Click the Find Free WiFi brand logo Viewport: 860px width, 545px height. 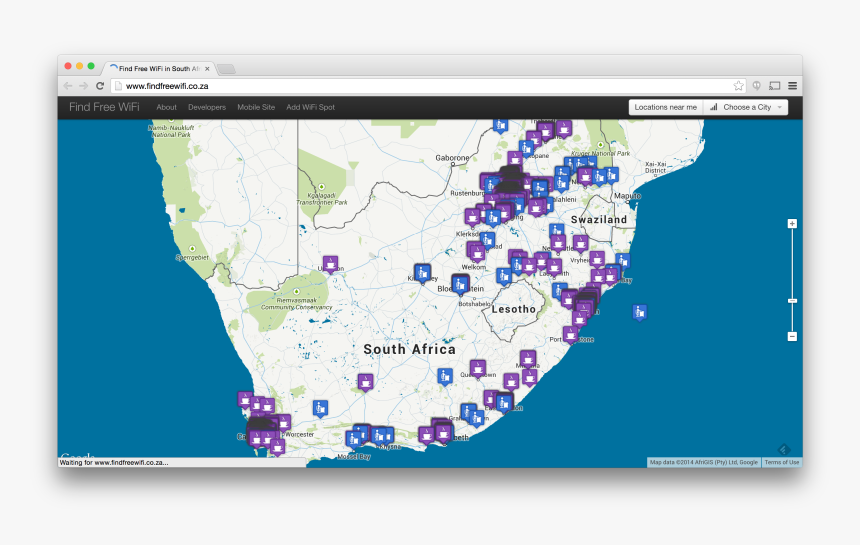[x=104, y=107]
